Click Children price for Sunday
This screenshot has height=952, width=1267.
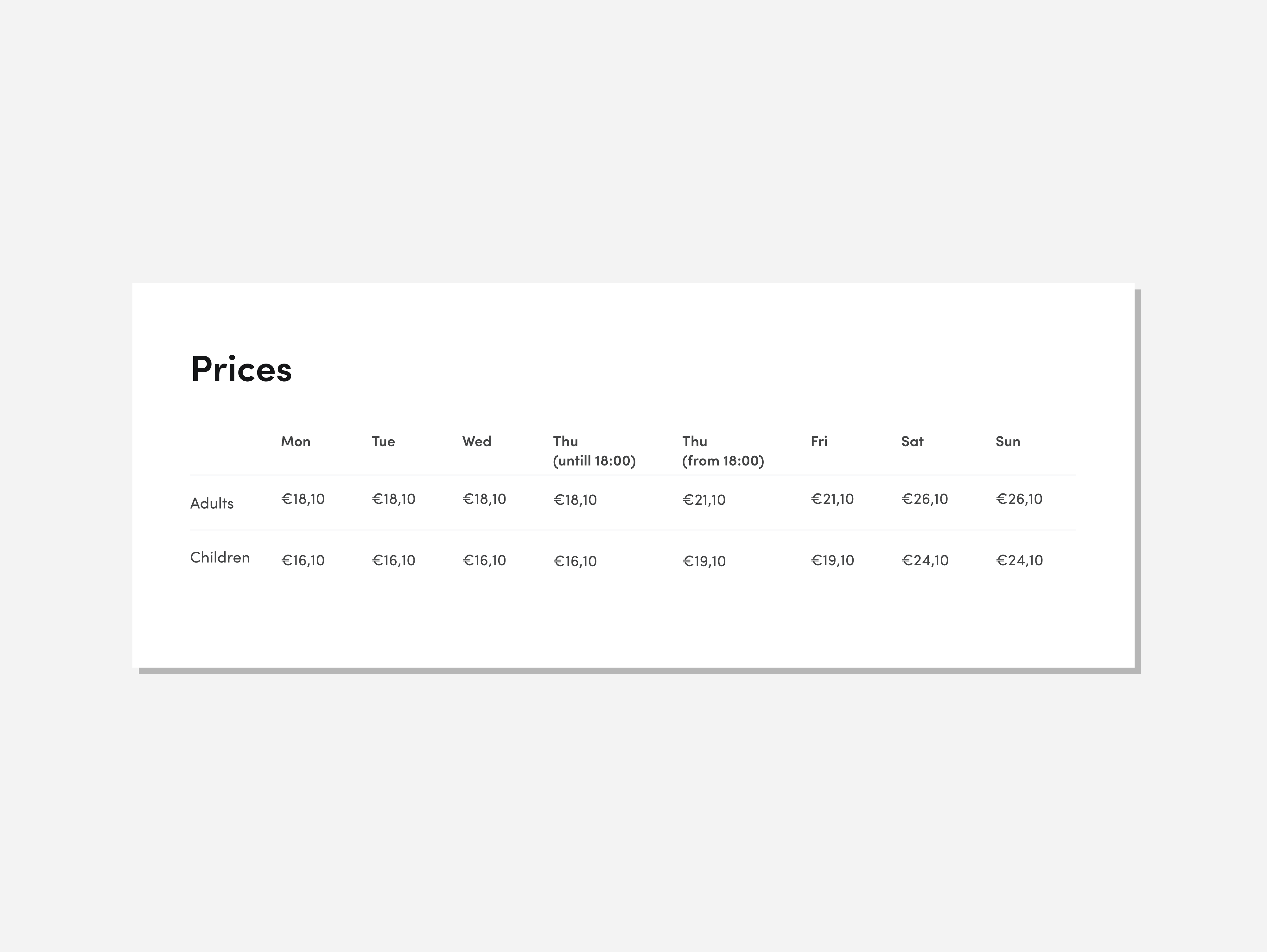[1019, 560]
